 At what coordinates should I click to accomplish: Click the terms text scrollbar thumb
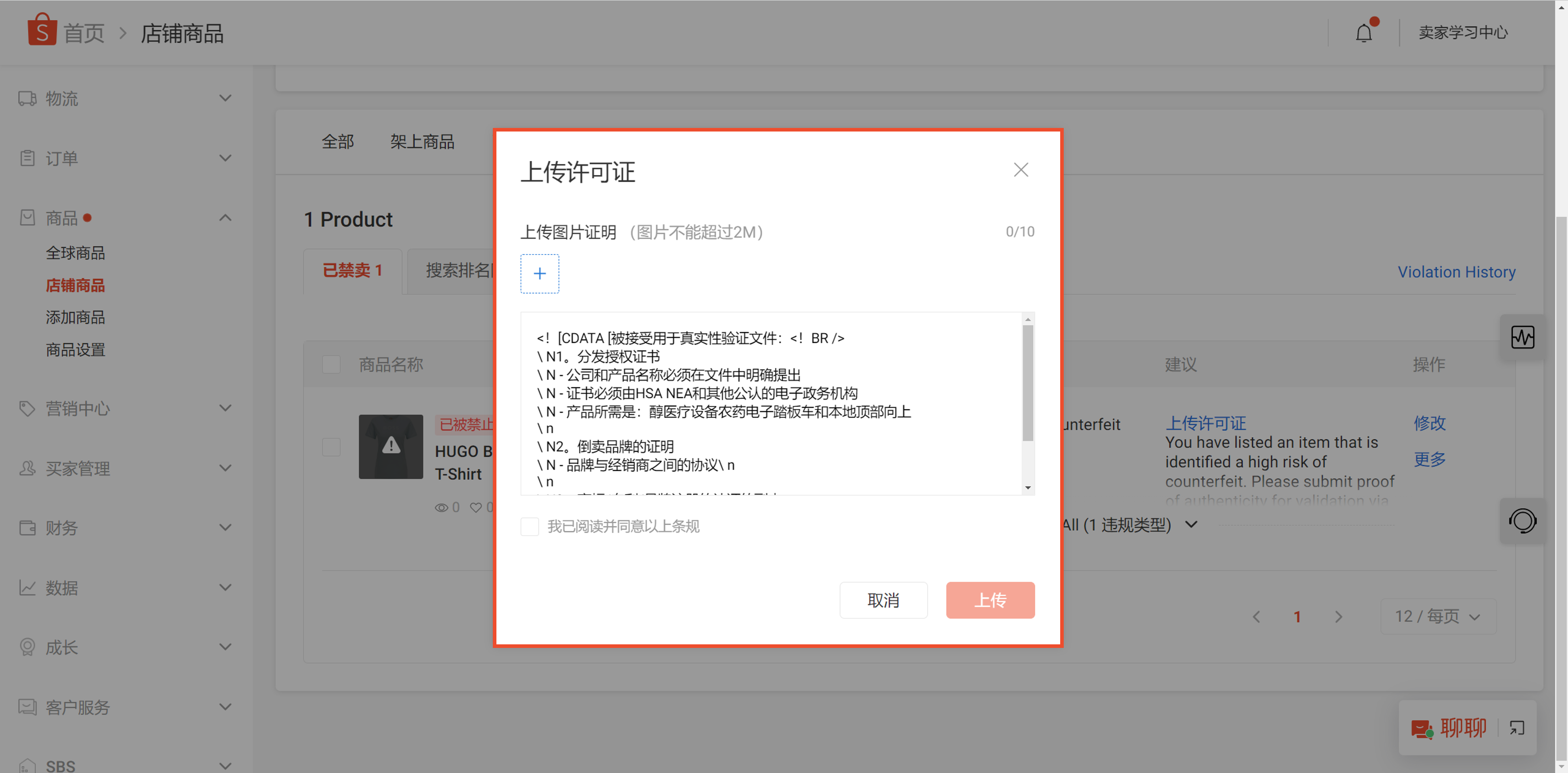coord(1028,383)
